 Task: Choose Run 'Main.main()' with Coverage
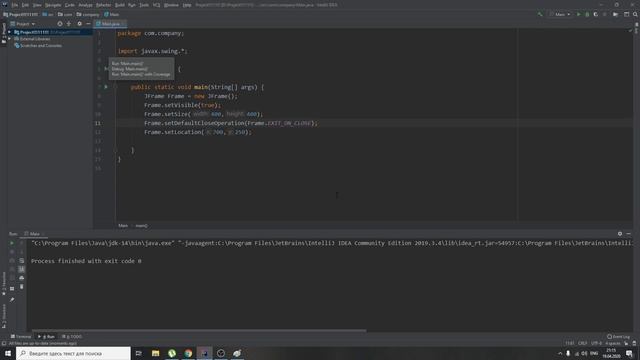(141, 74)
